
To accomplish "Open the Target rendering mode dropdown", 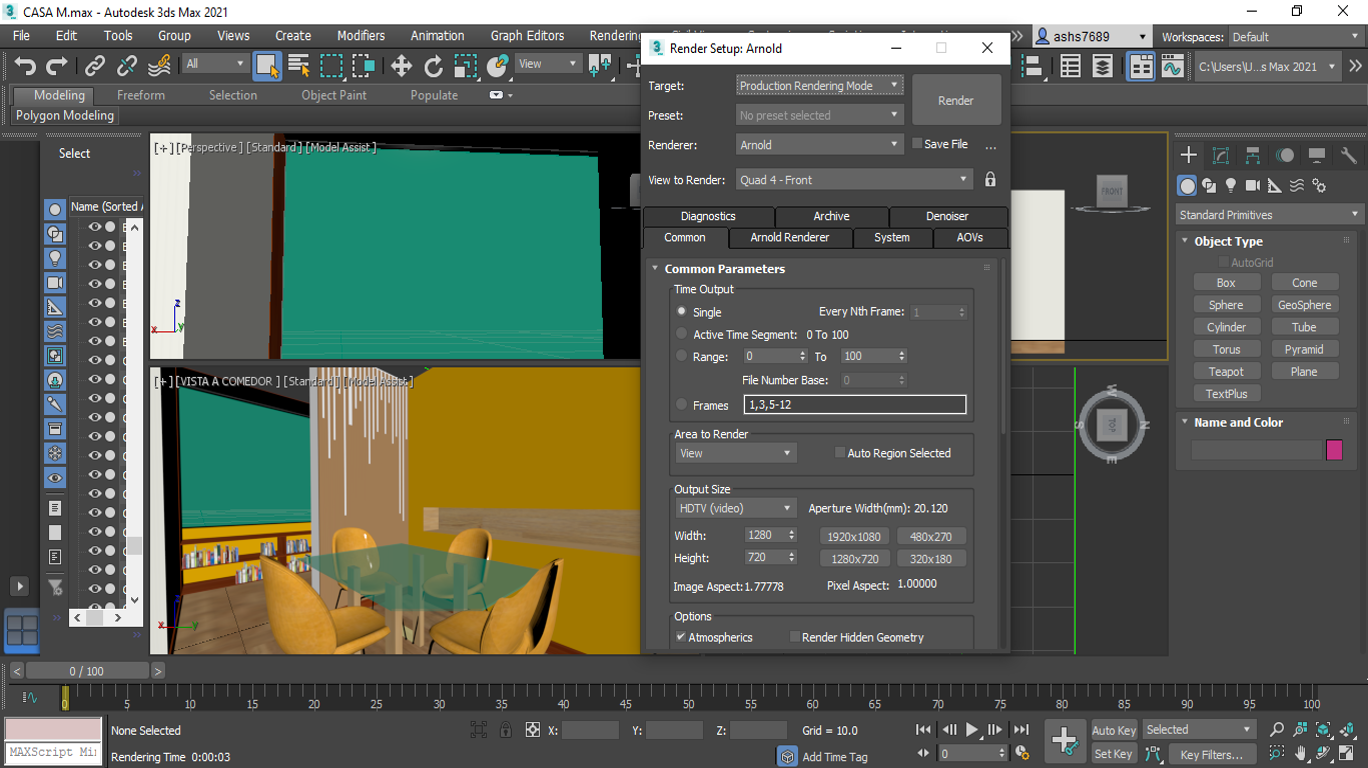I will [x=820, y=86].
